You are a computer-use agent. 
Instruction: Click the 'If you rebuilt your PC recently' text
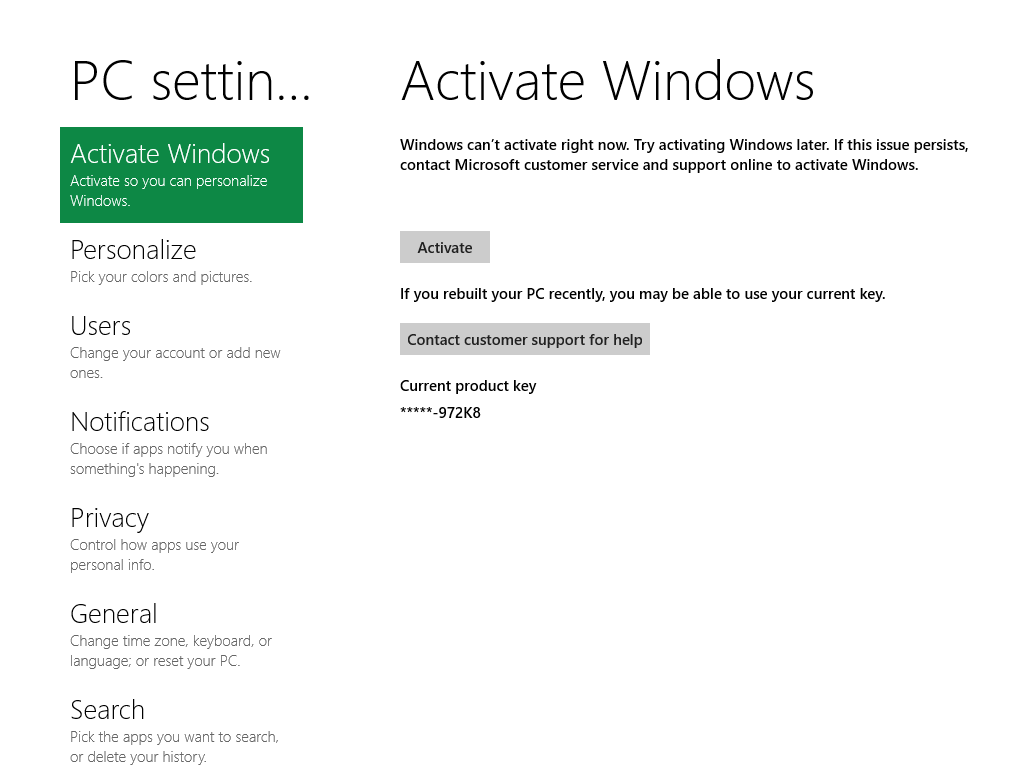tap(643, 294)
